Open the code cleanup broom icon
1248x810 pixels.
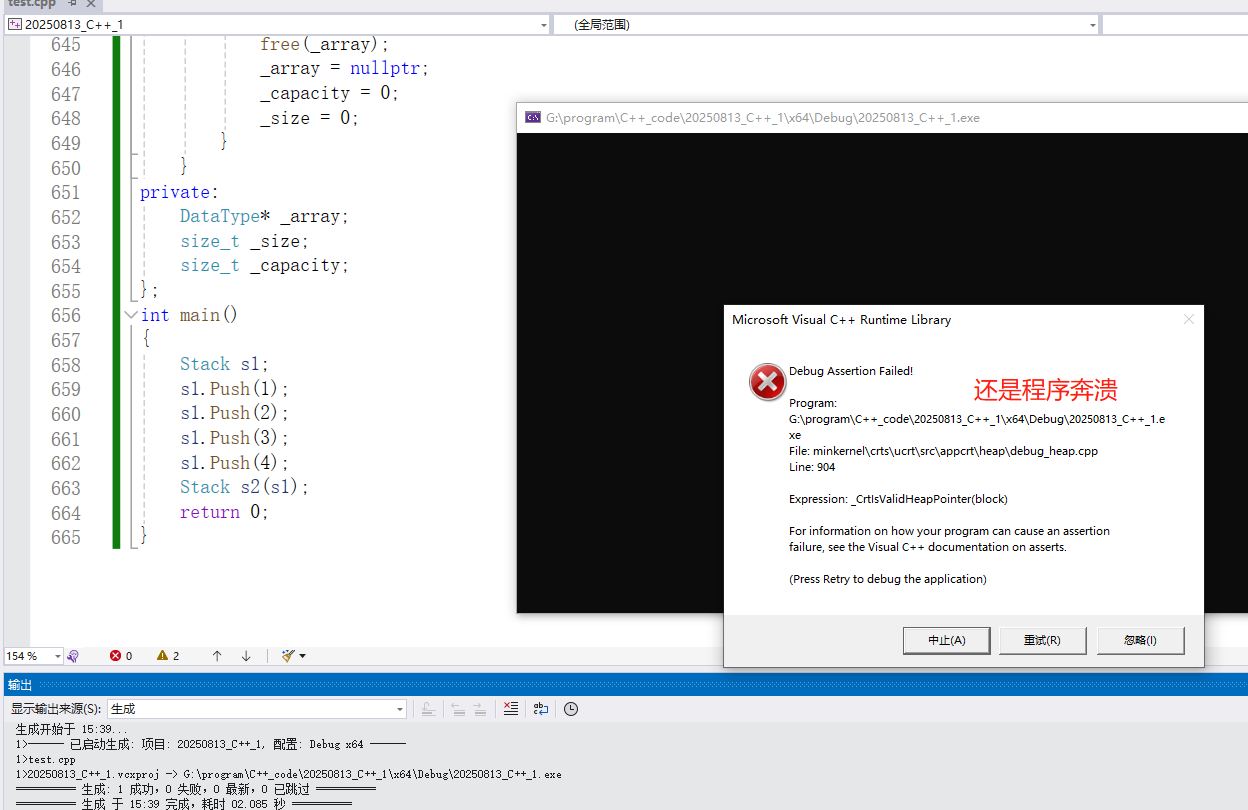coord(288,656)
